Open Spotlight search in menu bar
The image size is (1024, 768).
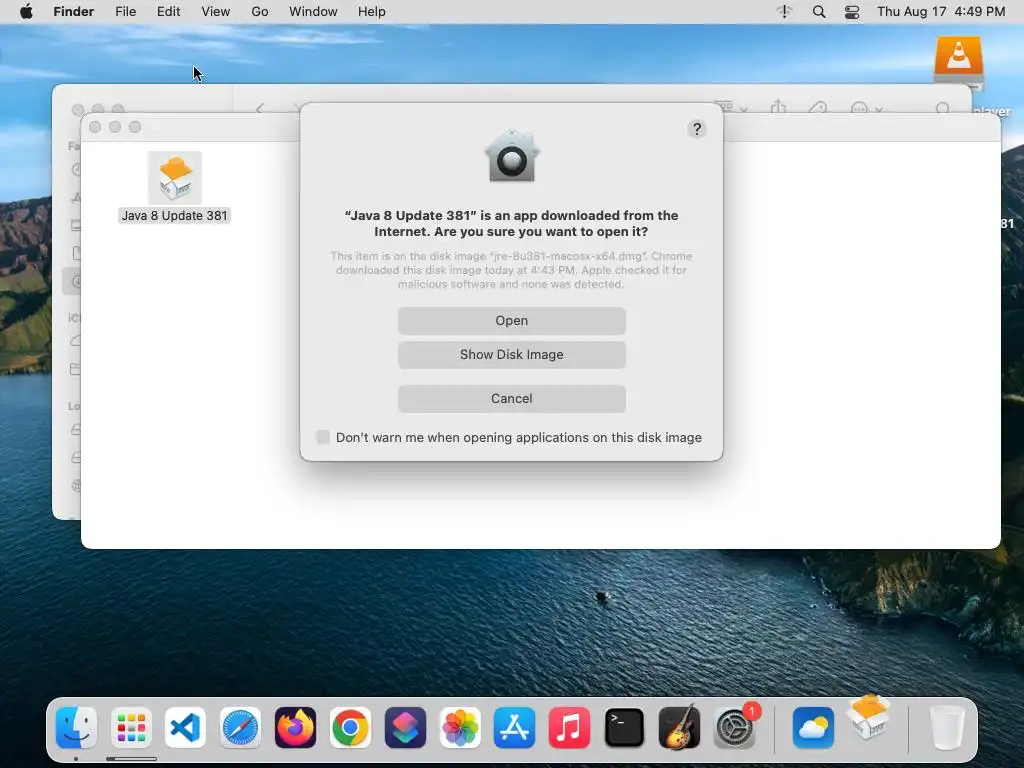[x=819, y=11]
